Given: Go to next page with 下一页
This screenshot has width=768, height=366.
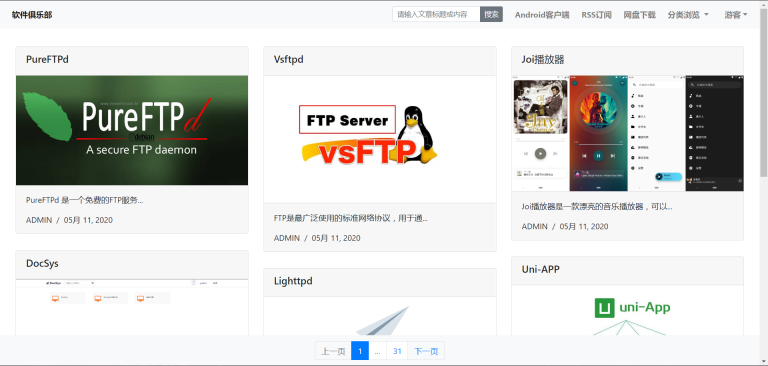Looking at the screenshot, I should (x=426, y=351).
